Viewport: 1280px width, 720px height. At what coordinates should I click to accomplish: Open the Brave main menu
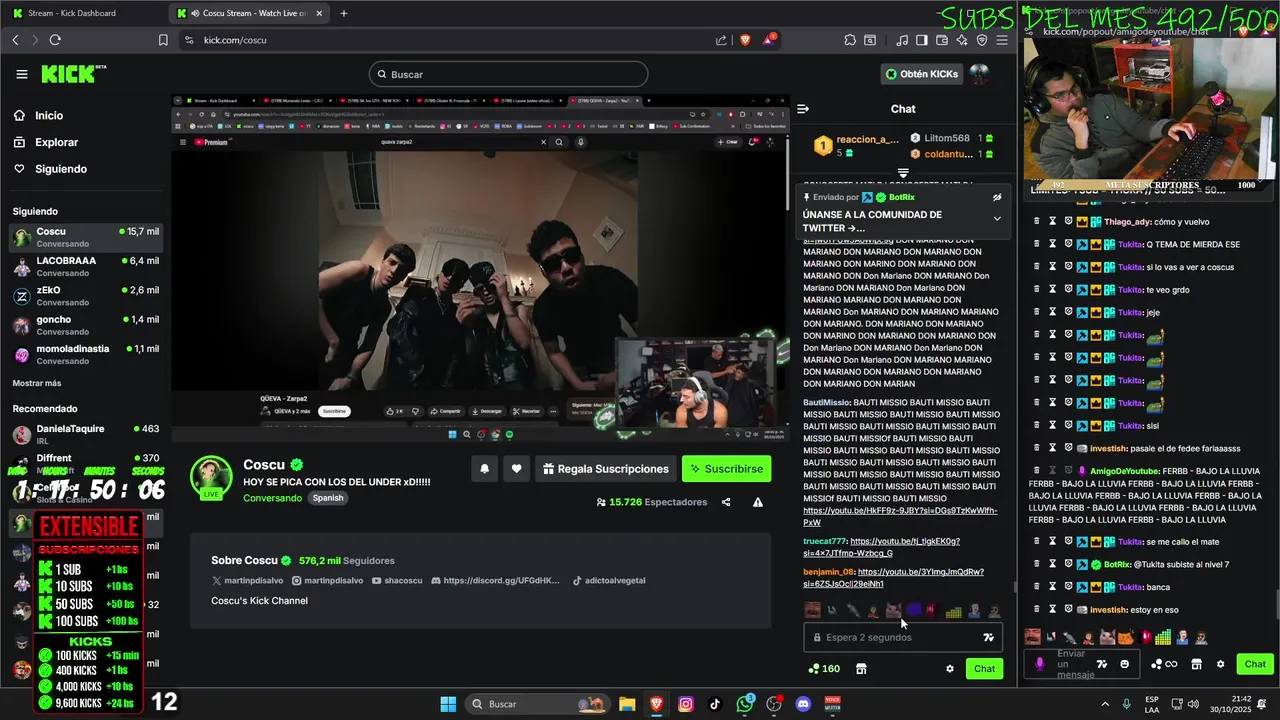(x=1002, y=40)
